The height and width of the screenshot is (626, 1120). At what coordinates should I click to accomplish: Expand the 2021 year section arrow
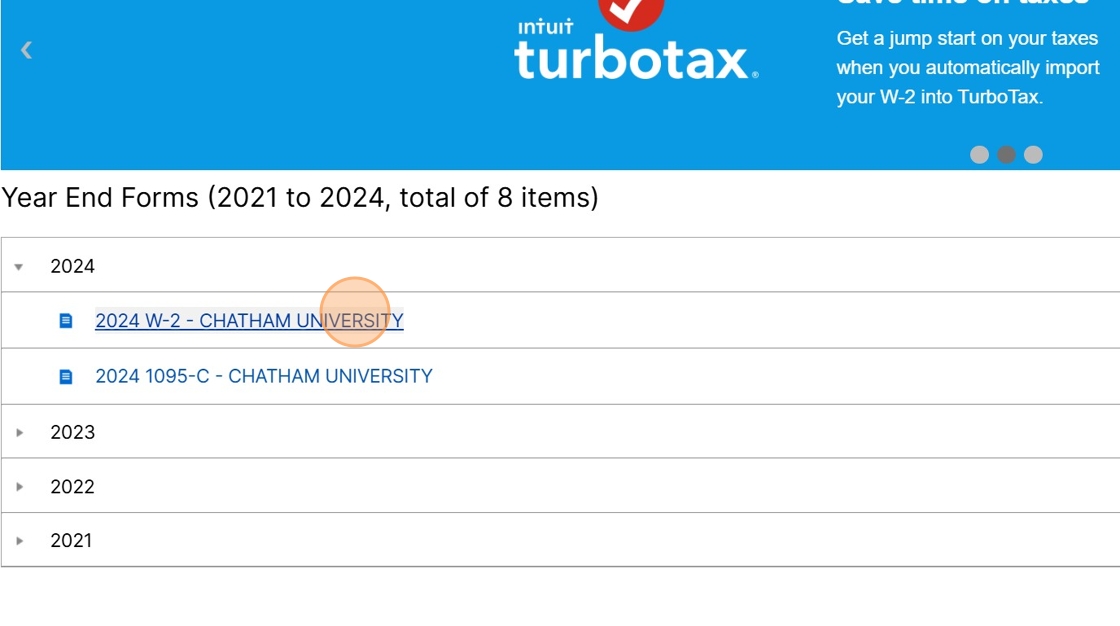tap(19, 541)
